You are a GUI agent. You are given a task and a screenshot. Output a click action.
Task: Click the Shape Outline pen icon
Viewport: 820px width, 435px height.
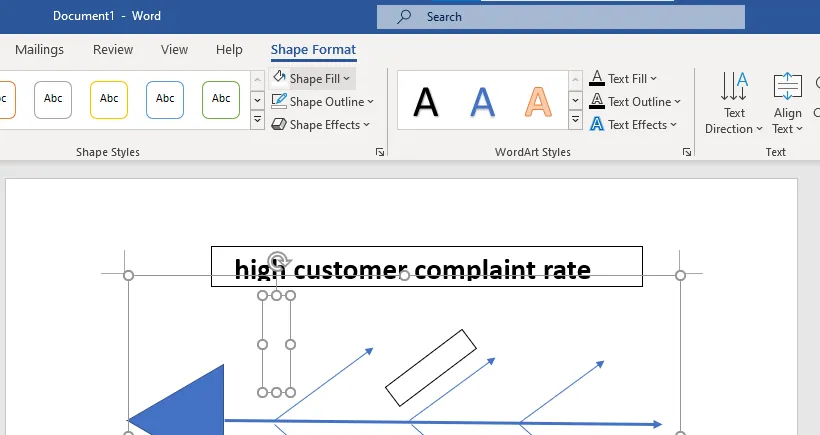point(279,101)
